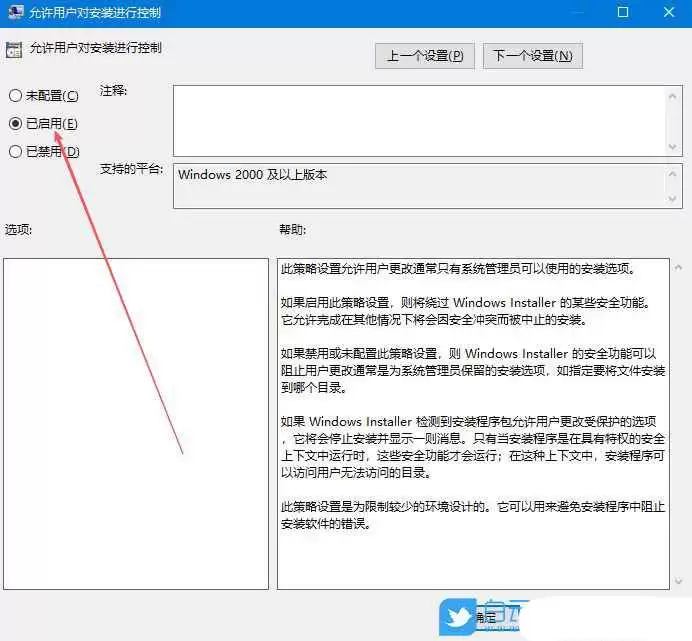Click the policy icon beside the 允许用户对安装进行控制 heading

pos(14,50)
